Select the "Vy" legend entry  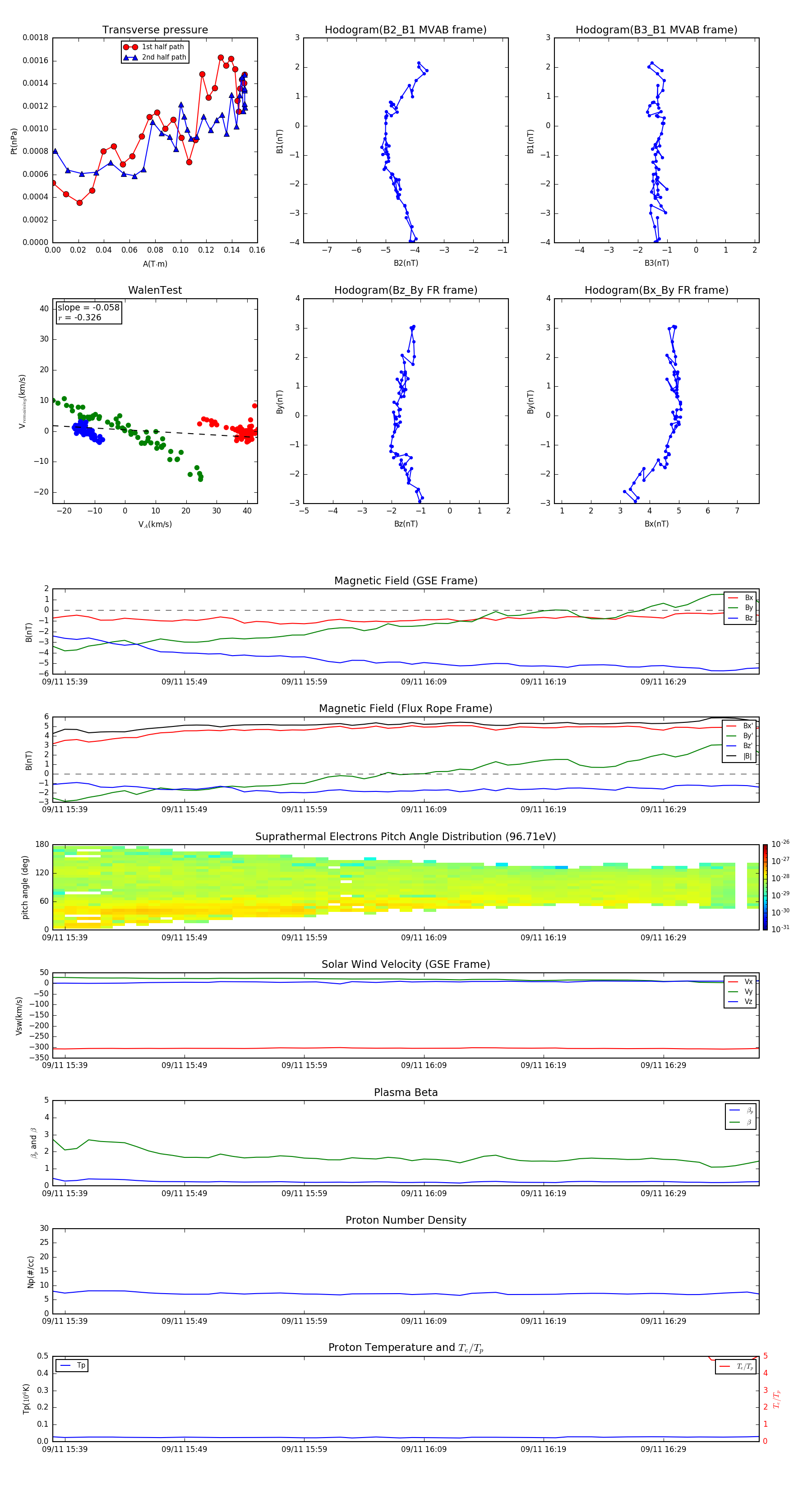point(740,992)
